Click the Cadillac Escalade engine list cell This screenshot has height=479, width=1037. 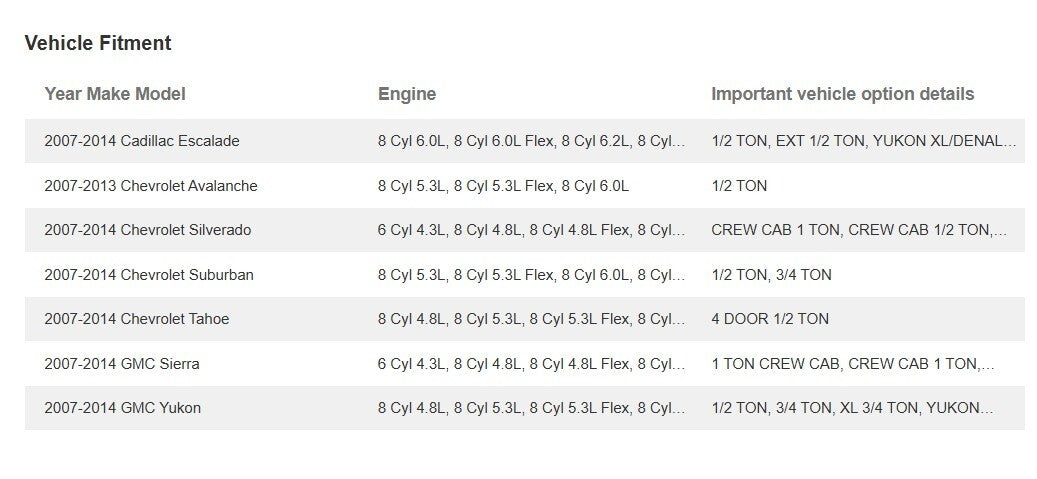pos(531,141)
